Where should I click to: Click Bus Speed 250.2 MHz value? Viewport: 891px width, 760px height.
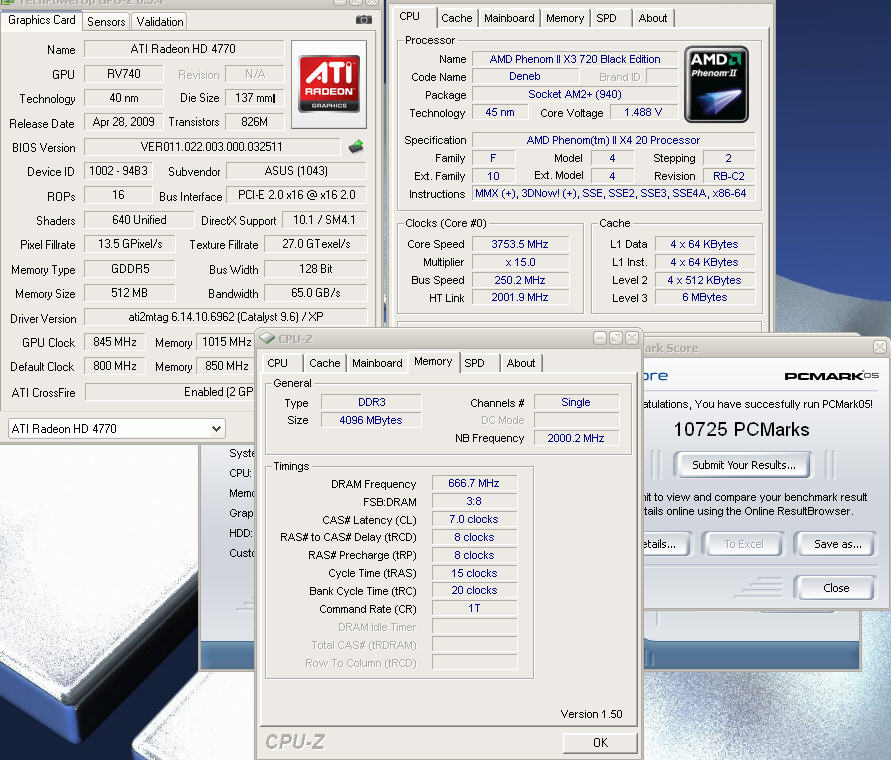click(x=520, y=280)
